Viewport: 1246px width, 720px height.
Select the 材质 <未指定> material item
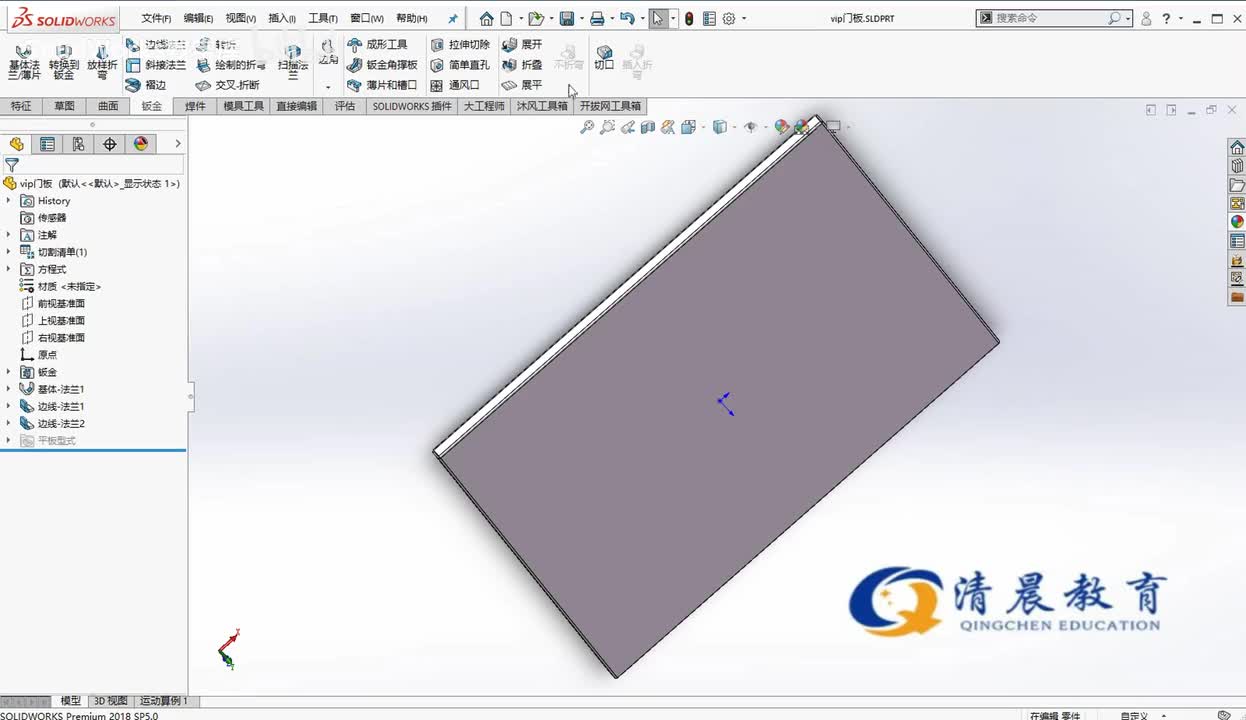[x=61, y=286]
